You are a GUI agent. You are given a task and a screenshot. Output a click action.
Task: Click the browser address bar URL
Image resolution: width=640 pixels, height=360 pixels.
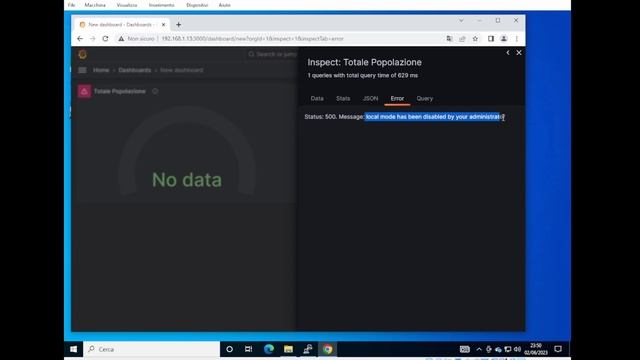click(253, 39)
